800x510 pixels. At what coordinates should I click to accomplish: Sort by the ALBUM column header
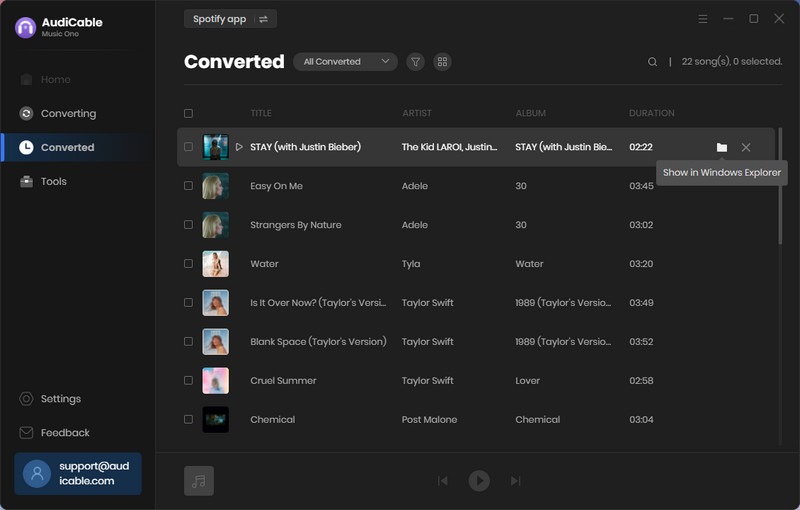pos(531,113)
